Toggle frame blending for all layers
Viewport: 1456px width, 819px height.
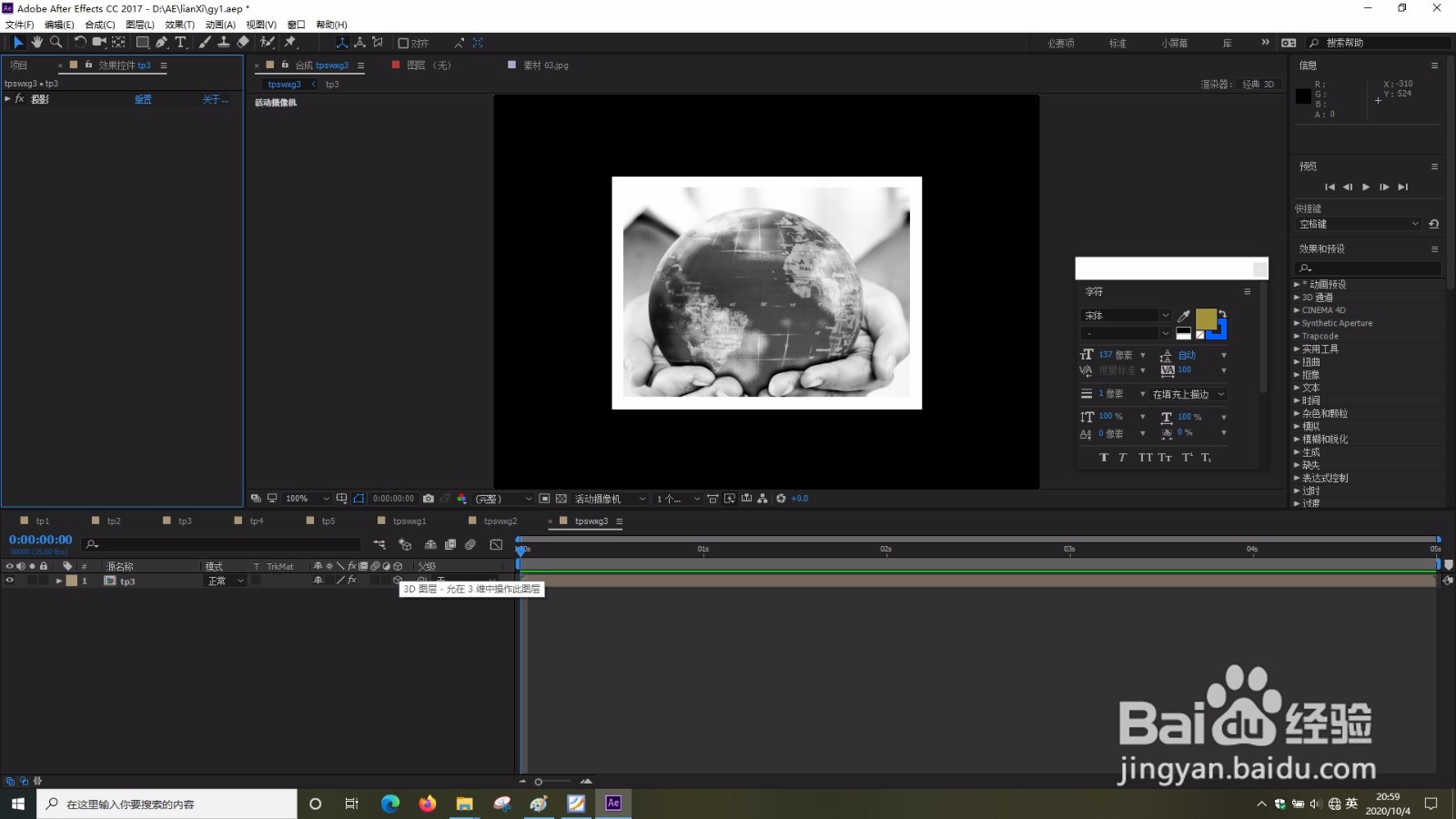coord(450,544)
